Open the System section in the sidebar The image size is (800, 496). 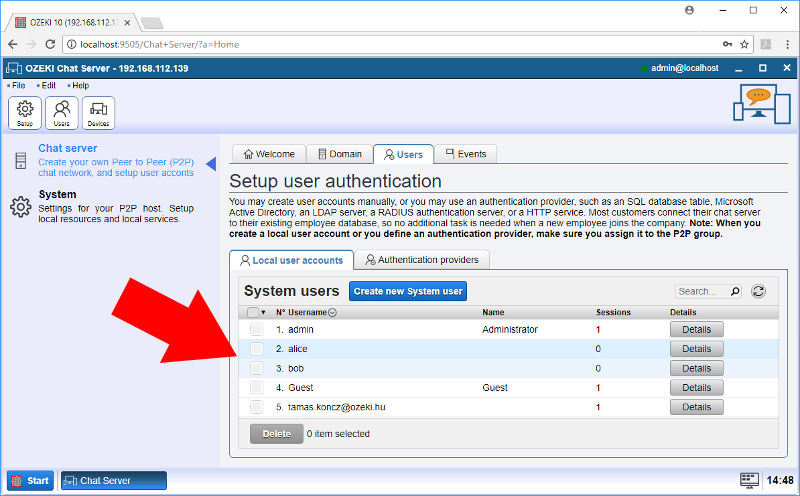click(57, 194)
